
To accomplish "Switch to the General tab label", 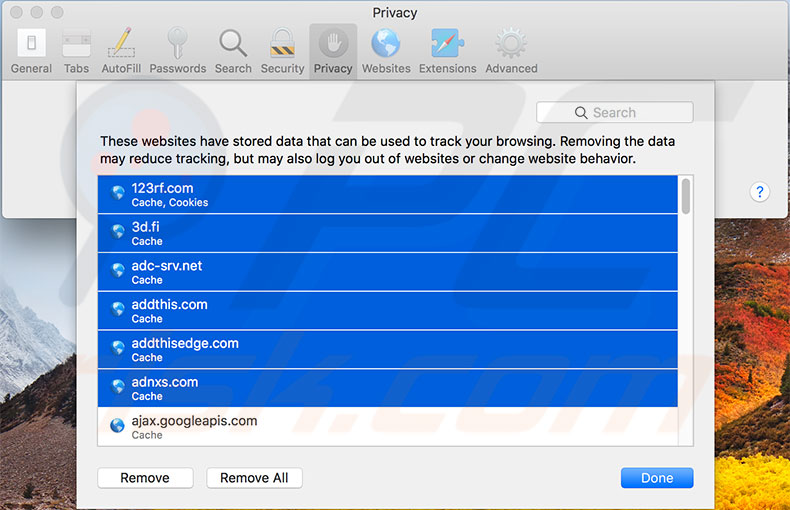I will pyautogui.click(x=31, y=69).
